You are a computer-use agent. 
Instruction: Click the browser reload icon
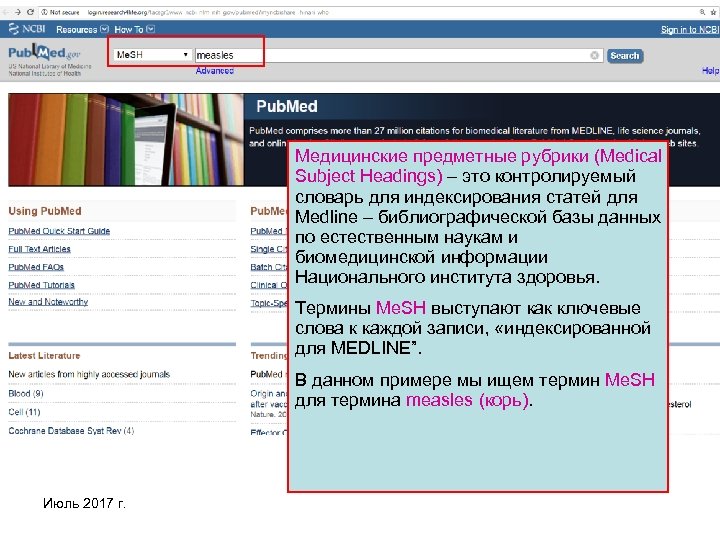(x=30, y=12)
